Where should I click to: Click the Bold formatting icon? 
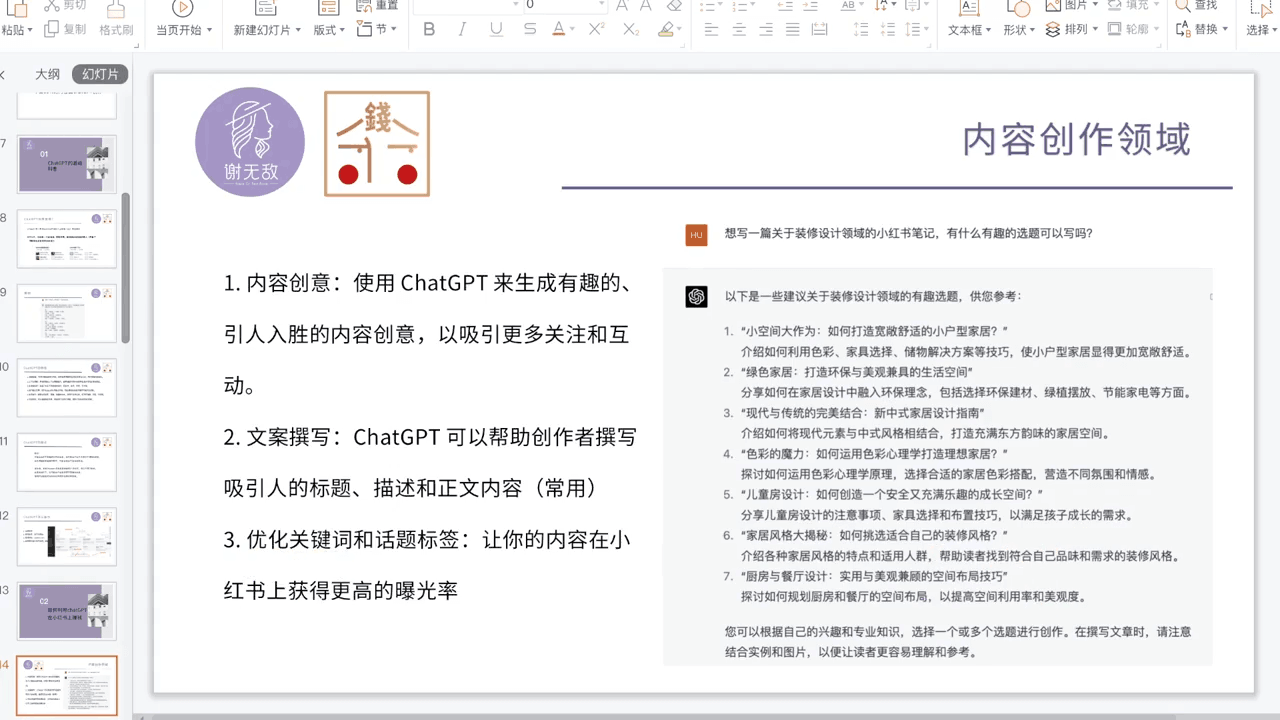429,29
